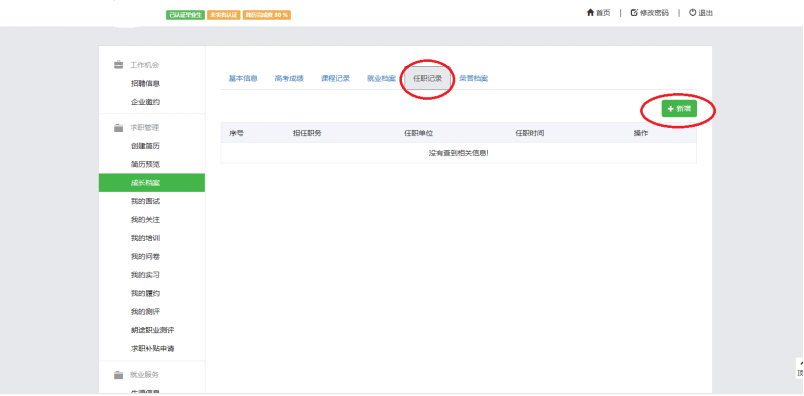Viewport: 804px width, 396px height.
Task: Click the 任职记录 tab
Action: pyautogui.click(x=428, y=78)
